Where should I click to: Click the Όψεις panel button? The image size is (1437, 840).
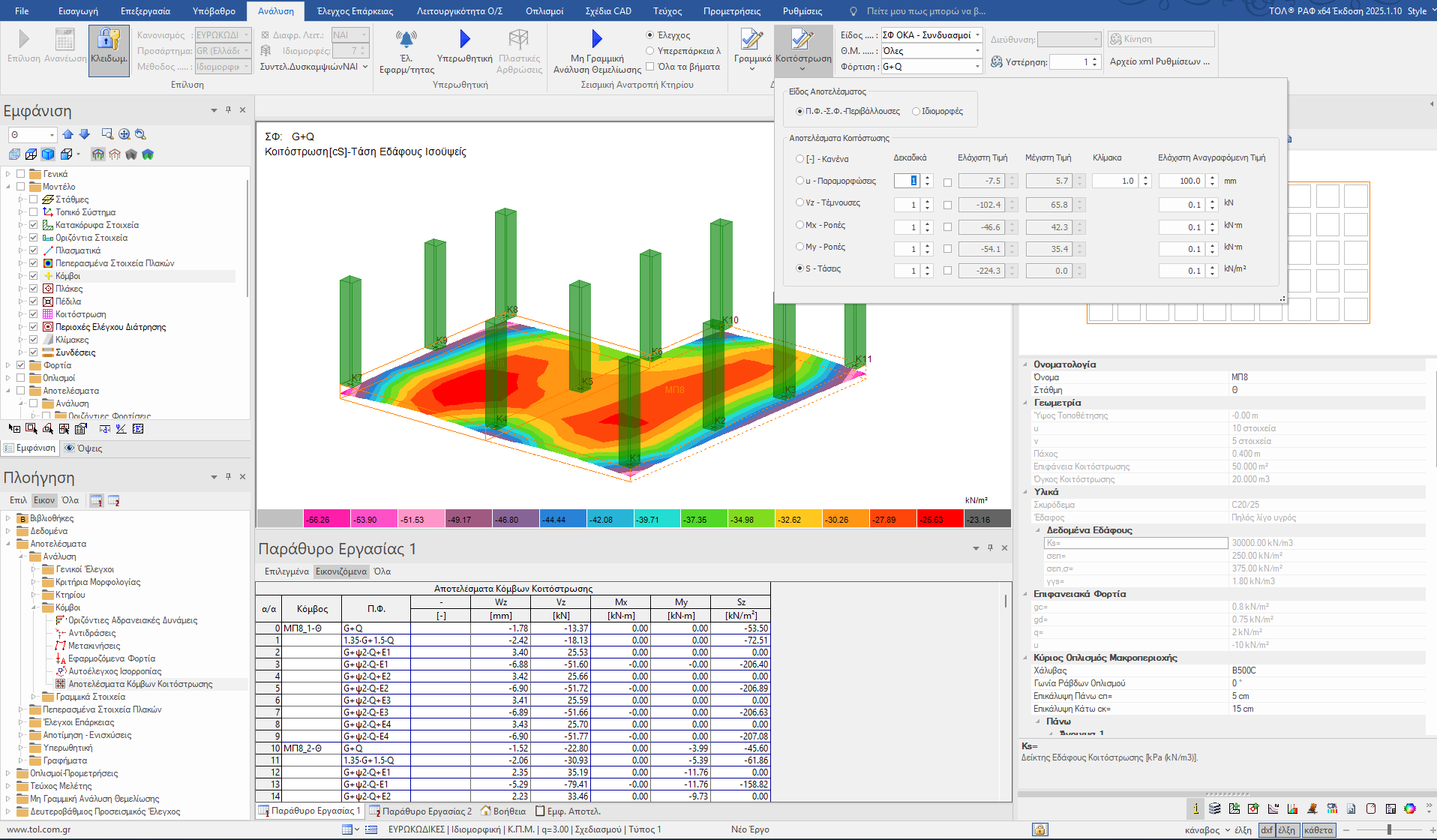click(x=83, y=448)
